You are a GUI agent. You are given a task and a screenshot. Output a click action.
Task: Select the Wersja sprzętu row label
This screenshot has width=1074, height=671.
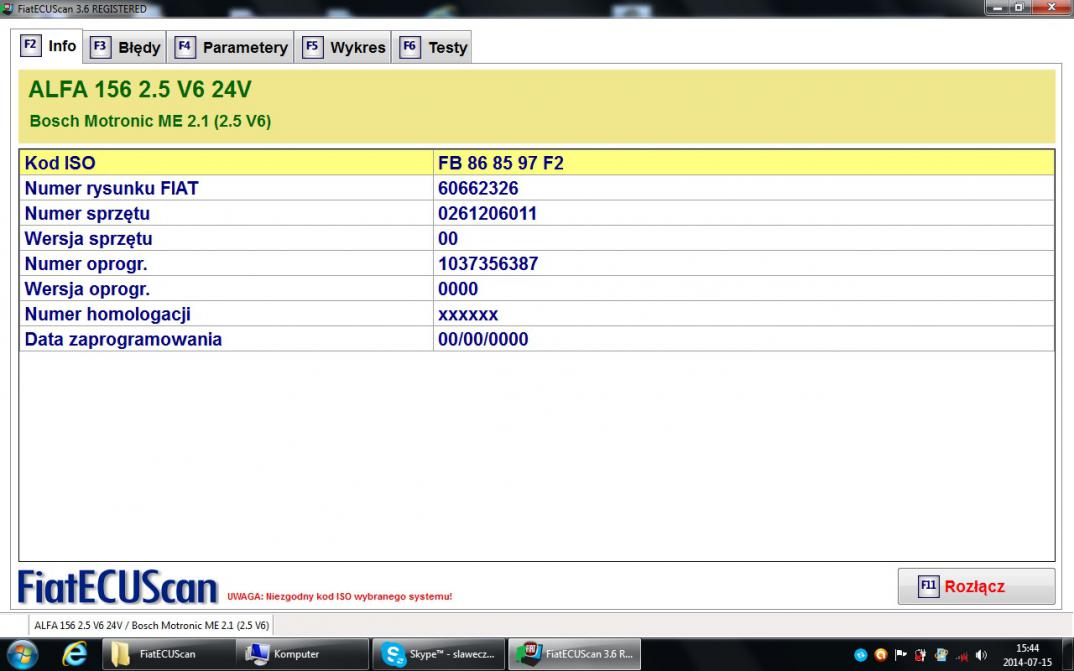coord(226,238)
